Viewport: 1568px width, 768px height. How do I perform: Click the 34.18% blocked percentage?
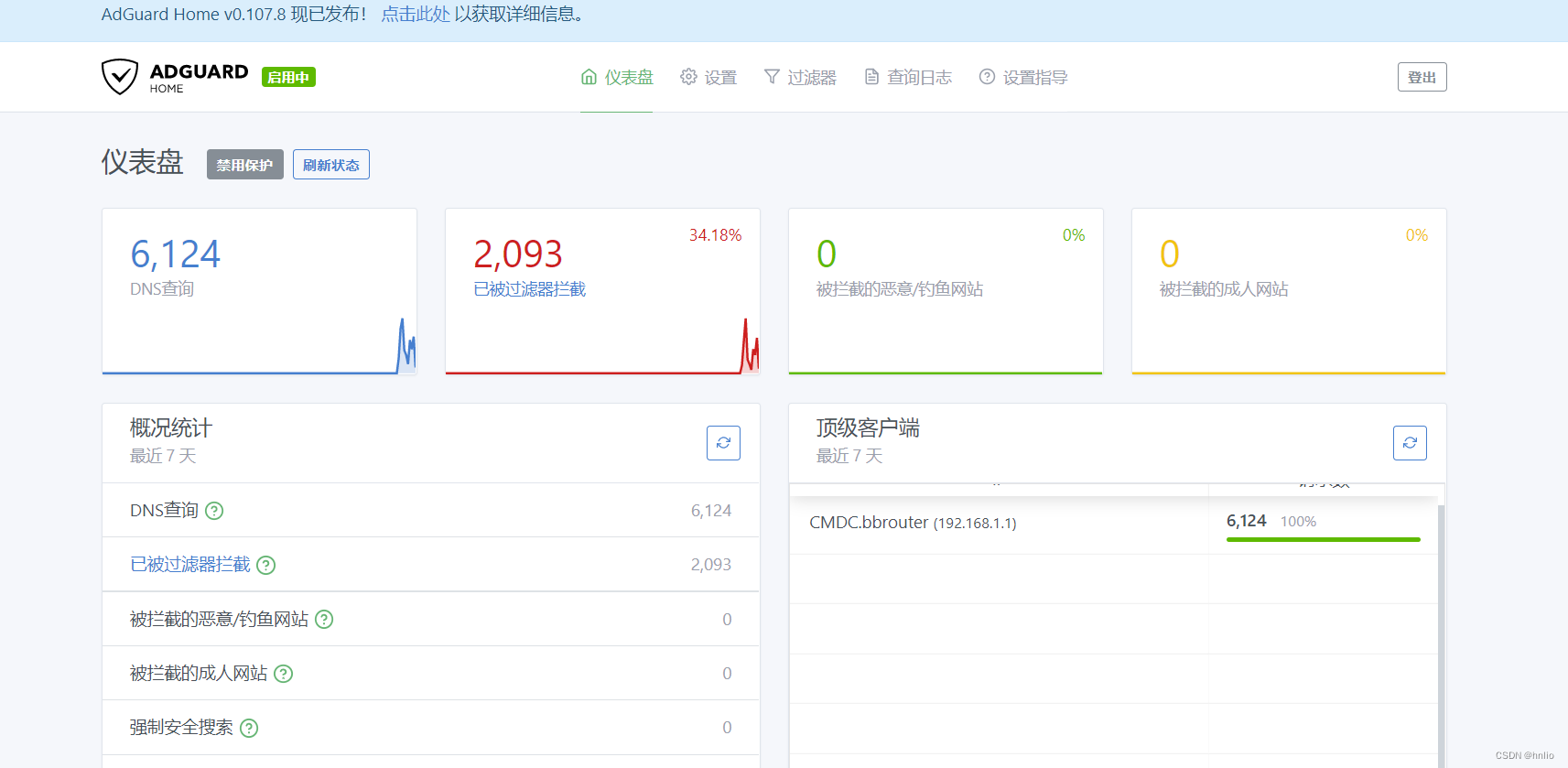(715, 235)
